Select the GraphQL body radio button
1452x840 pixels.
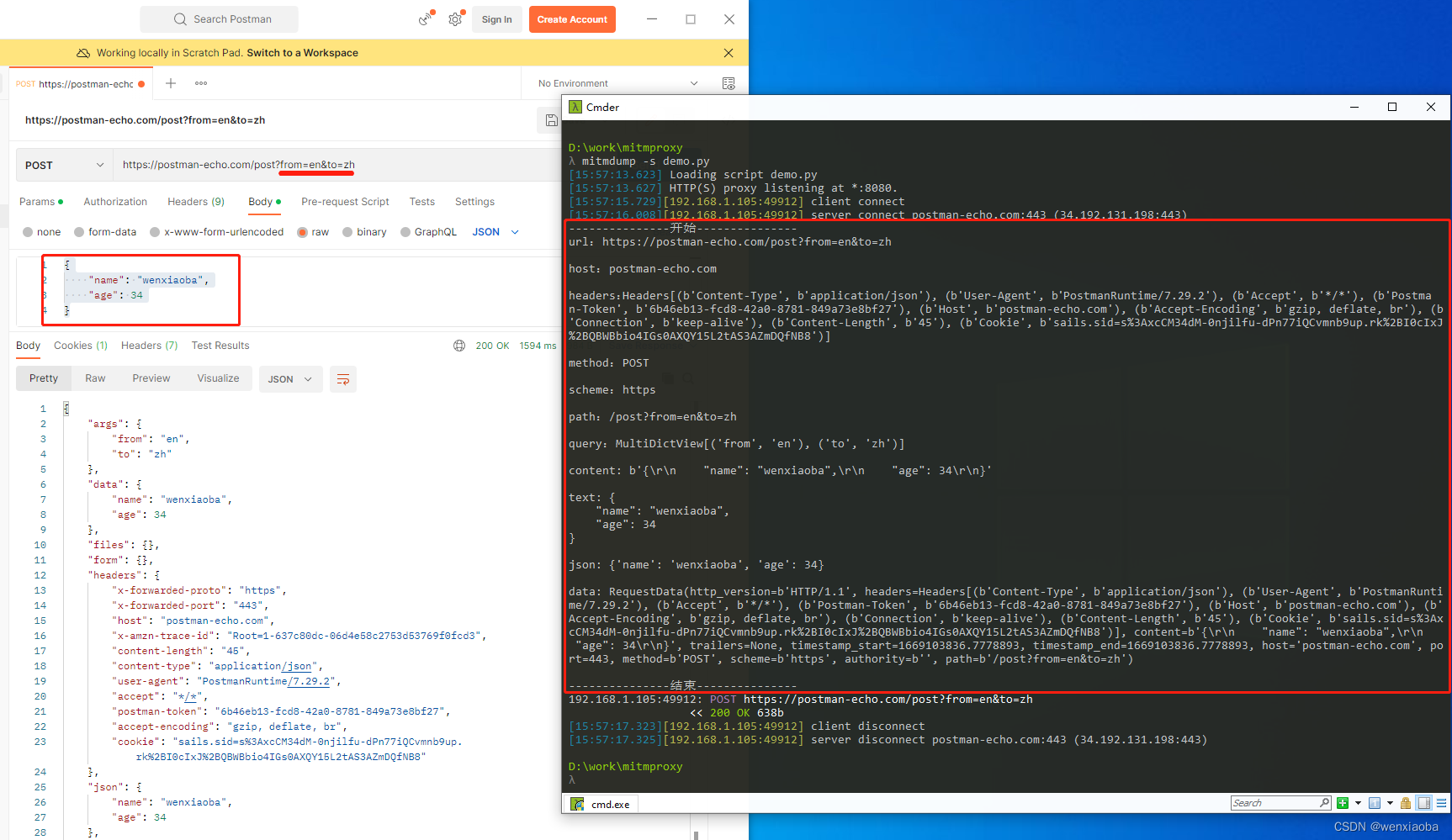[405, 232]
